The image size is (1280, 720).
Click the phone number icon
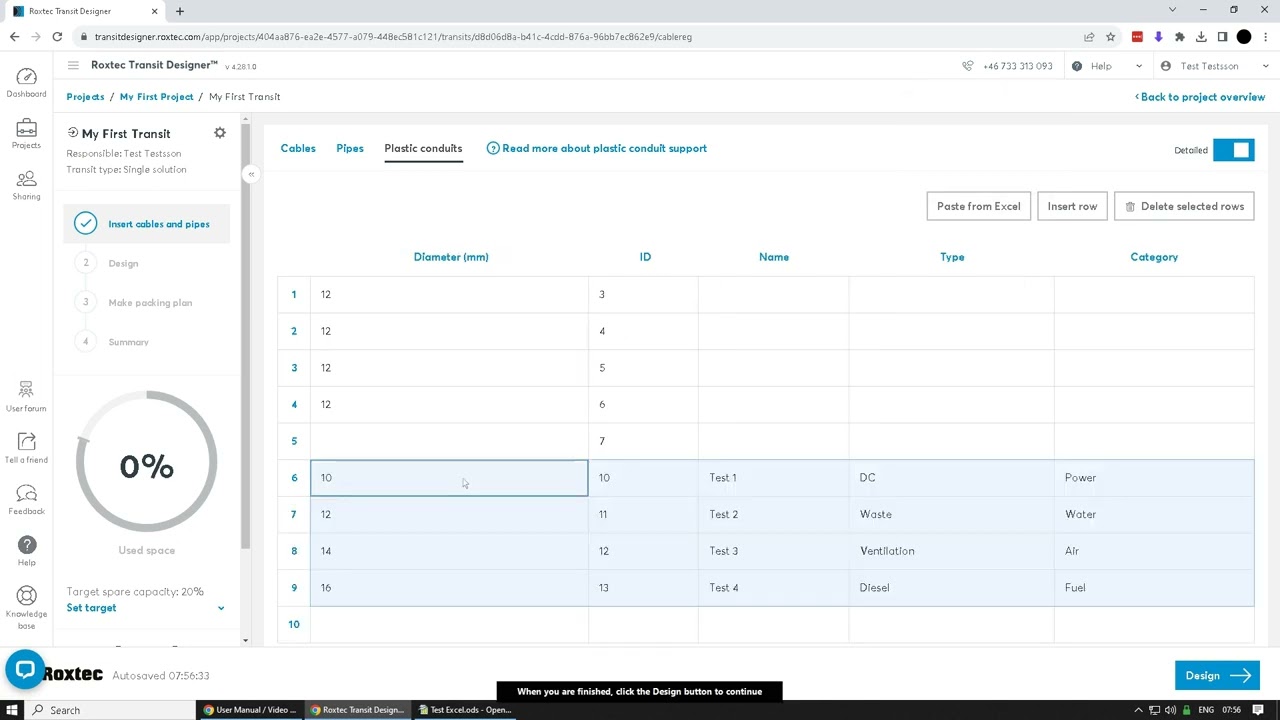coord(968,66)
